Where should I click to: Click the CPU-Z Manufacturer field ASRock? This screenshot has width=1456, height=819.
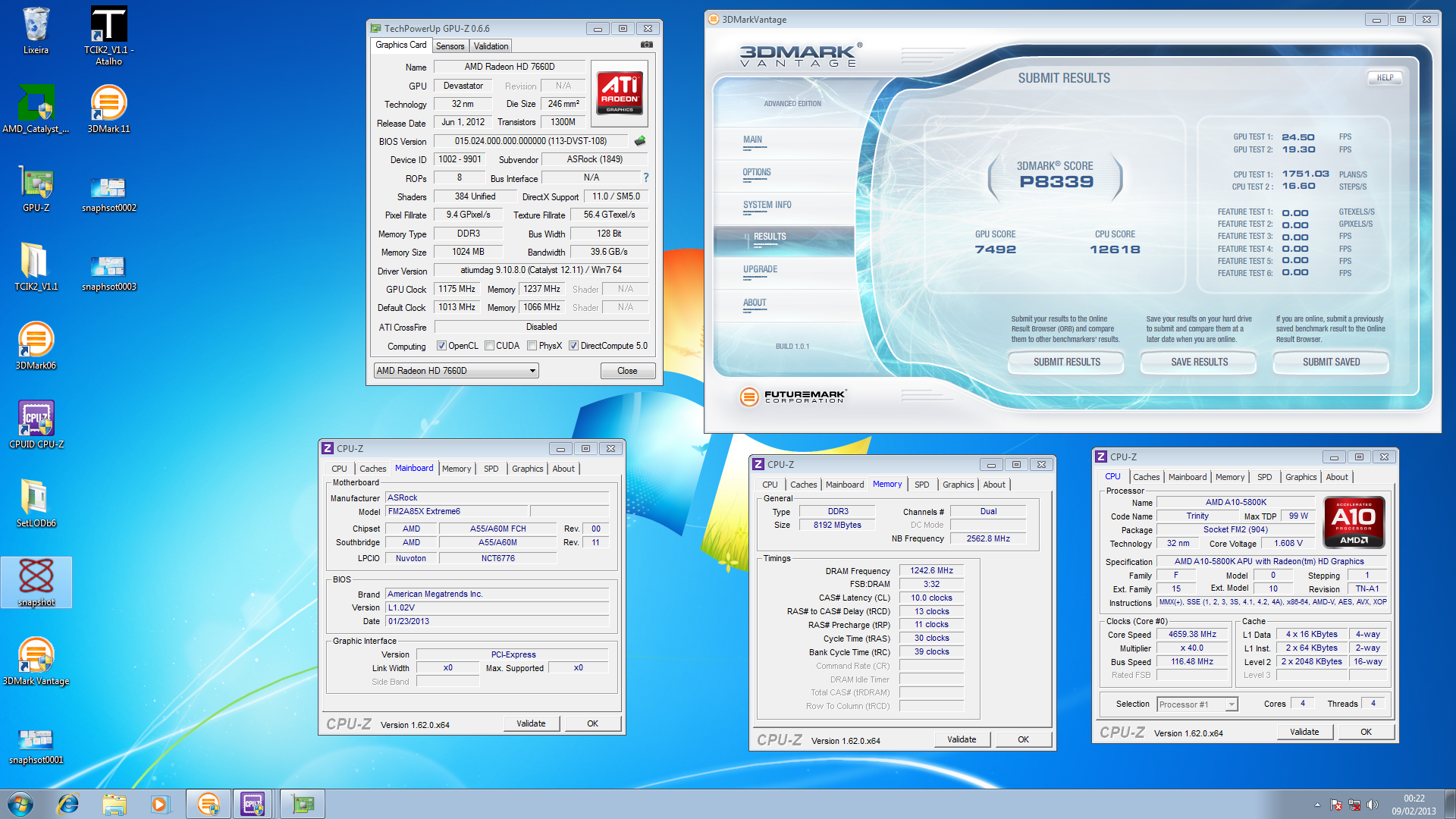coord(497,498)
